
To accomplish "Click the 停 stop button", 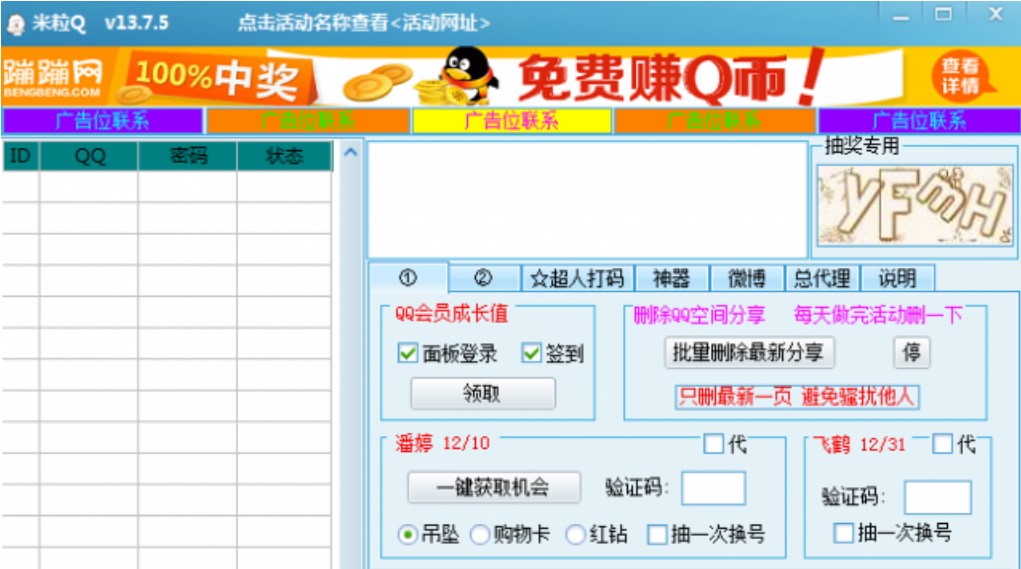I will click(x=911, y=353).
